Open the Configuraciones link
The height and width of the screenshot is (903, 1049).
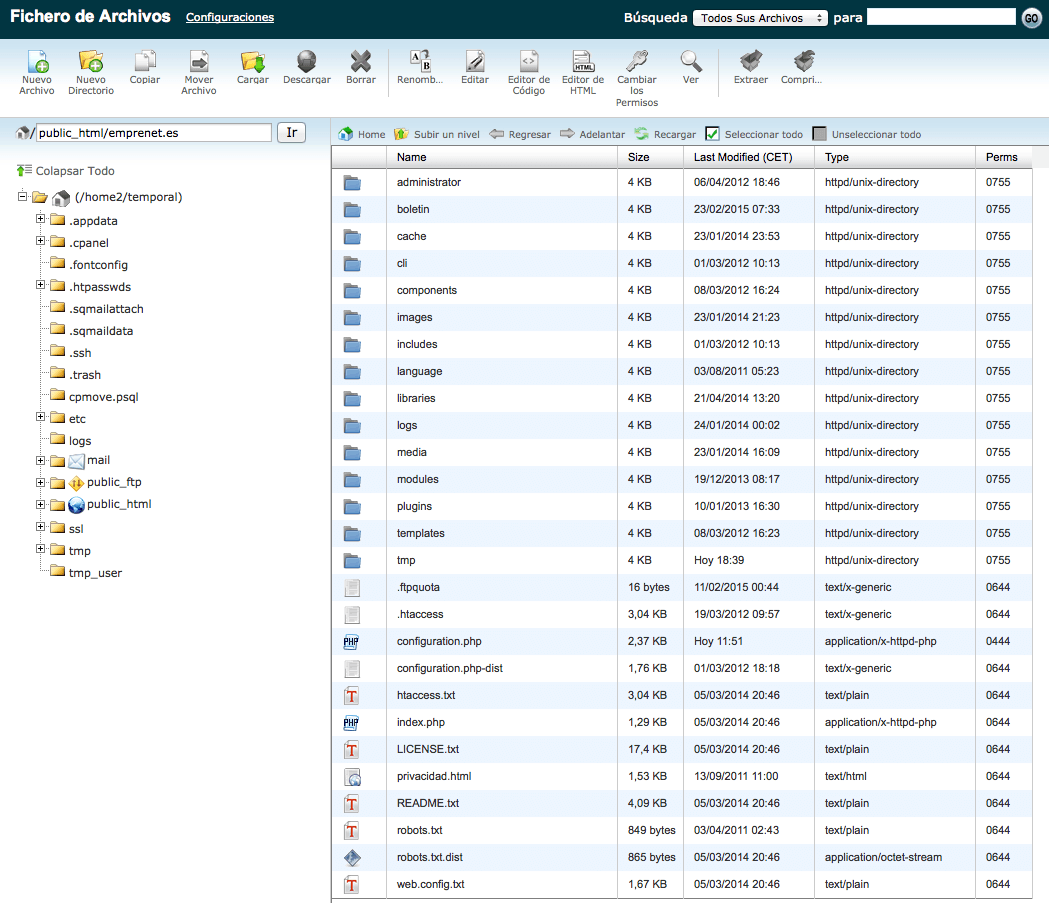[229, 17]
